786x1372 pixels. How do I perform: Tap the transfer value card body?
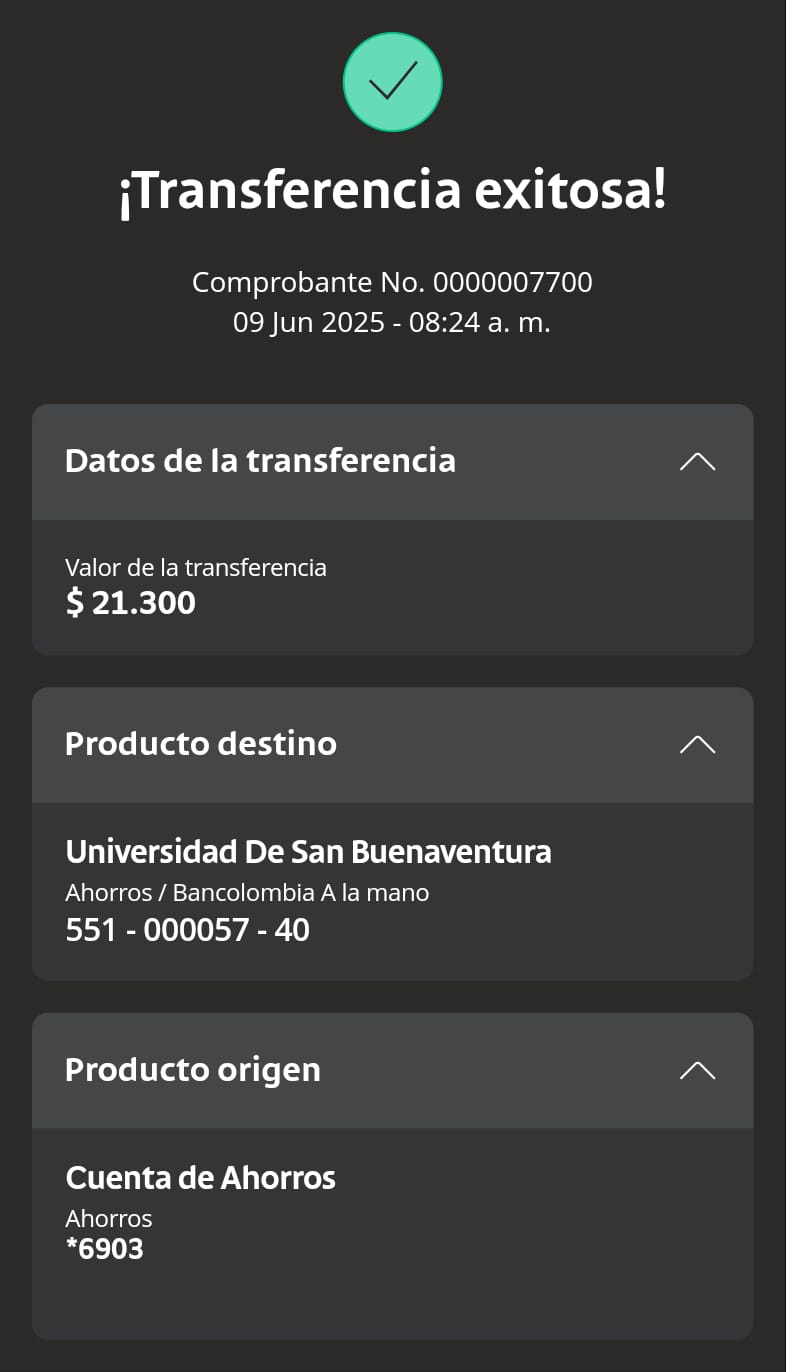click(392, 587)
